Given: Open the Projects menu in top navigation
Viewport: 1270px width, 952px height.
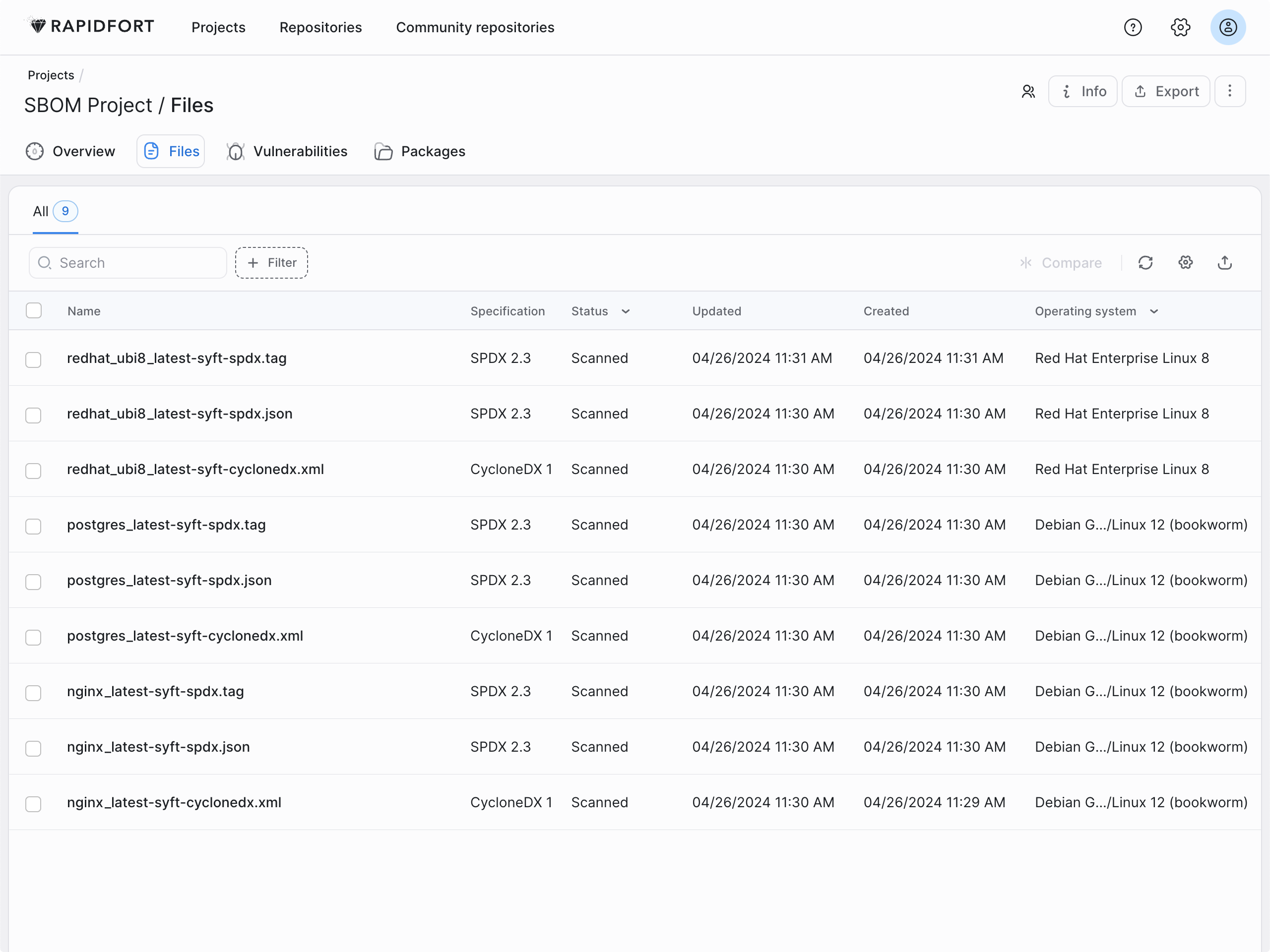Looking at the screenshot, I should [218, 27].
